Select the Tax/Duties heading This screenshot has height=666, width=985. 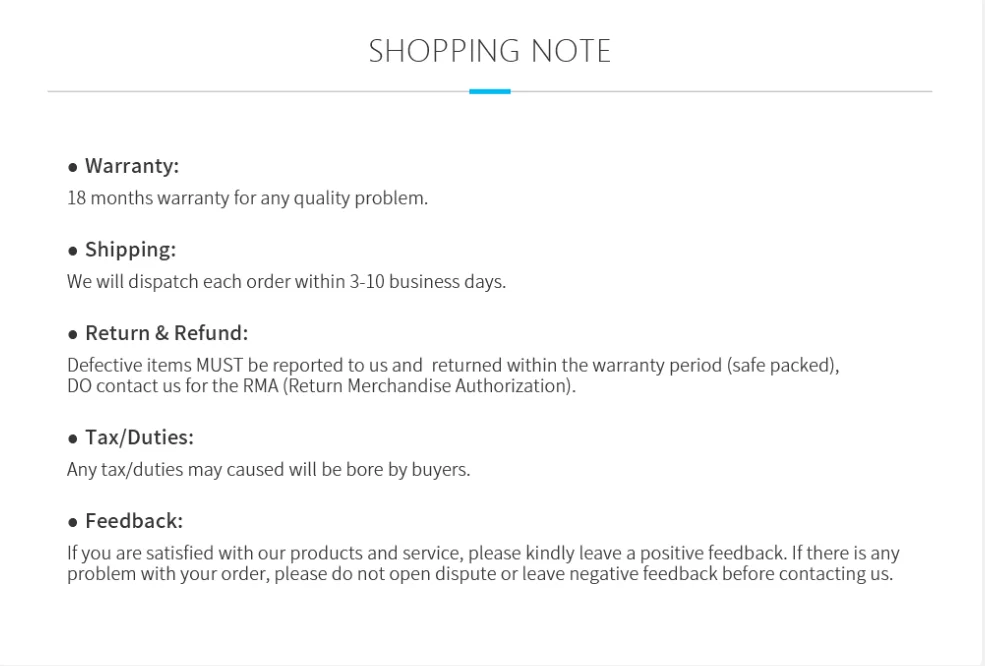tap(139, 438)
